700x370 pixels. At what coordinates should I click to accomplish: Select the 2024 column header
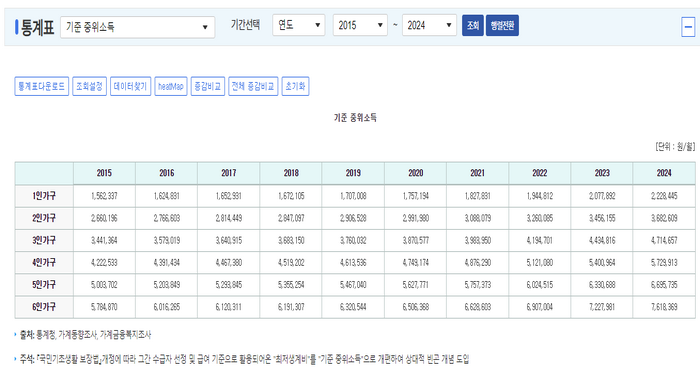point(664,173)
